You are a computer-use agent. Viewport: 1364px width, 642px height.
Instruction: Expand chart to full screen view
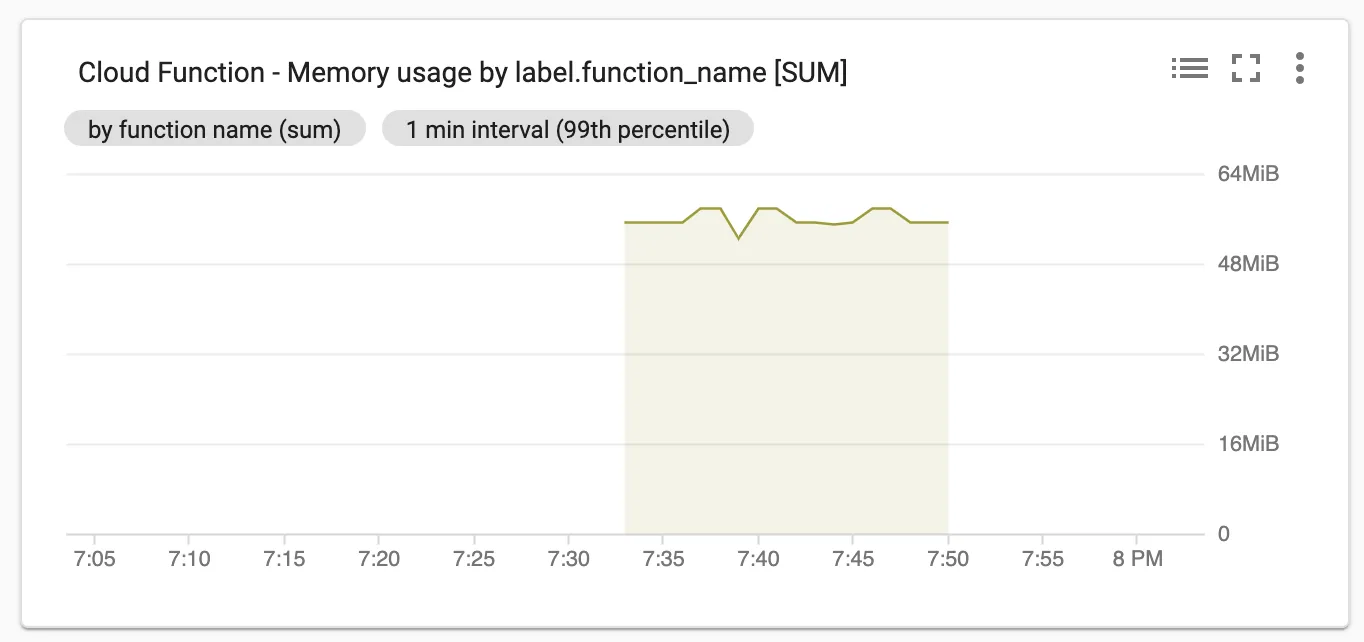point(1246,68)
